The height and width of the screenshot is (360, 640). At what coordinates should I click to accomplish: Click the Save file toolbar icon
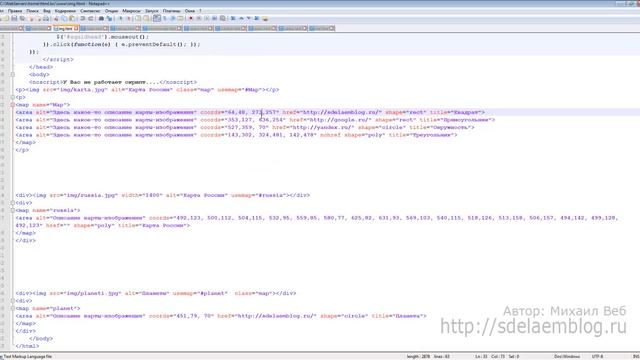(14, 18)
